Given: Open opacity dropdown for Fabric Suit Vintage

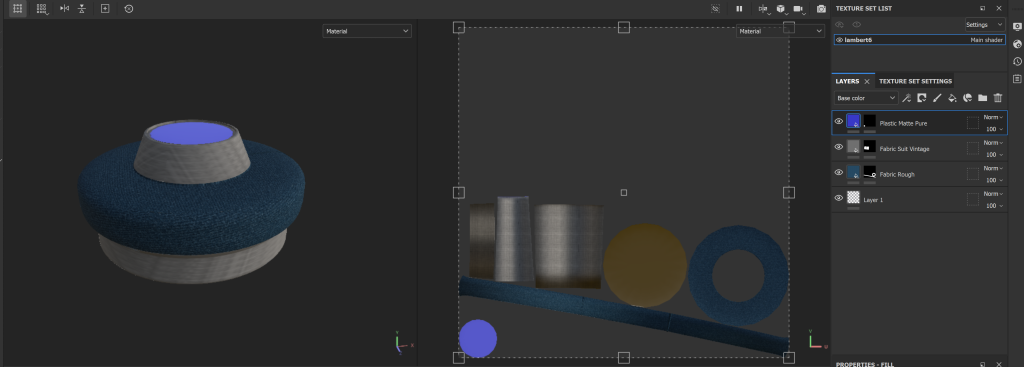Looking at the screenshot, I should point(995,154).
